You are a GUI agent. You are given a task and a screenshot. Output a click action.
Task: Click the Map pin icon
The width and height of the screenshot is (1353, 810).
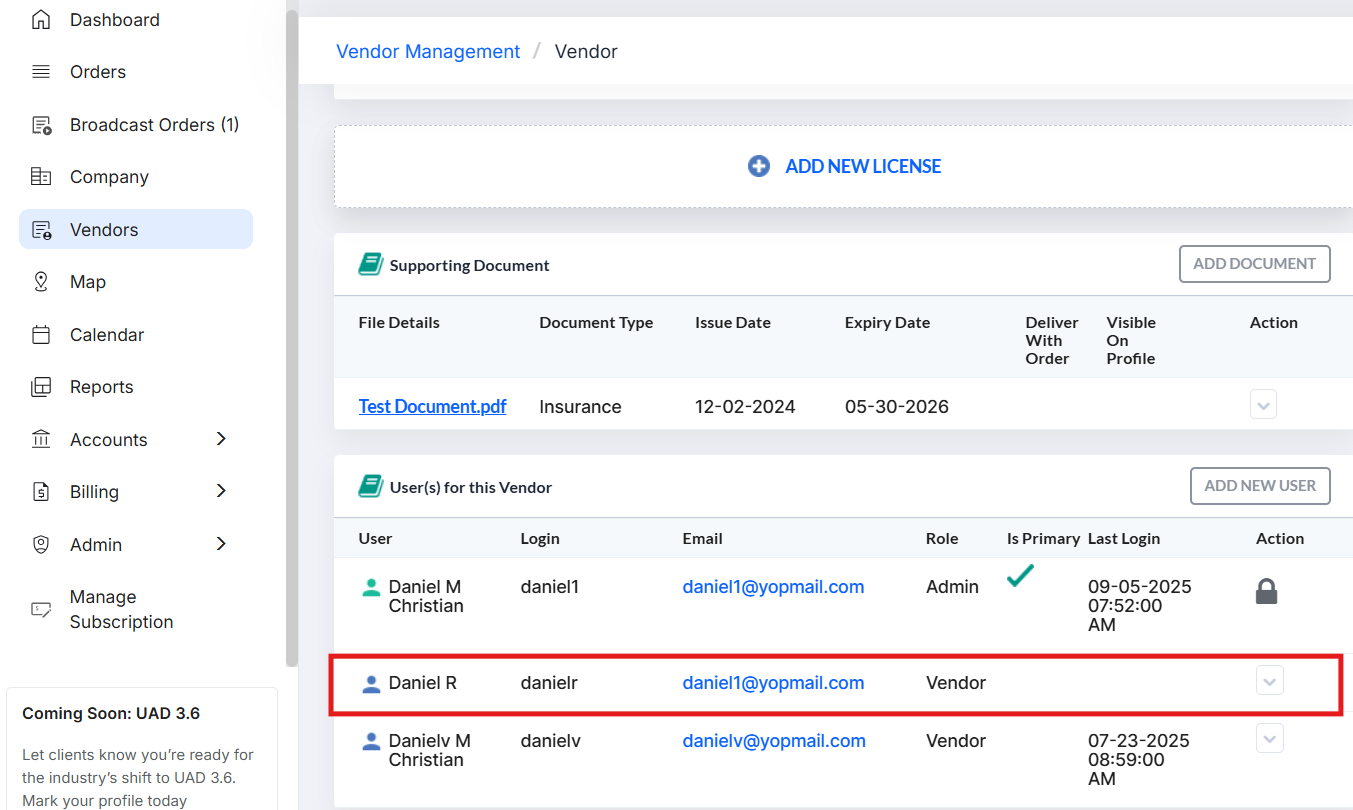click(41, 282)
